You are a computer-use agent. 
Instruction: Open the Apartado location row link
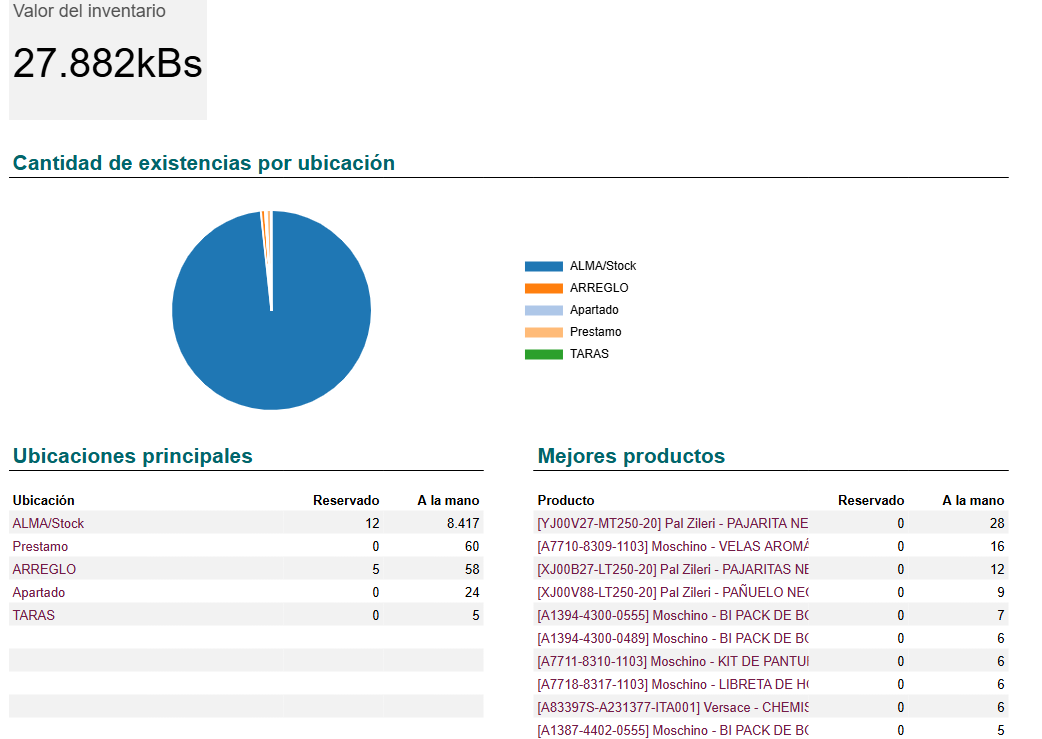pyautogui.click(x=39, y=592)
